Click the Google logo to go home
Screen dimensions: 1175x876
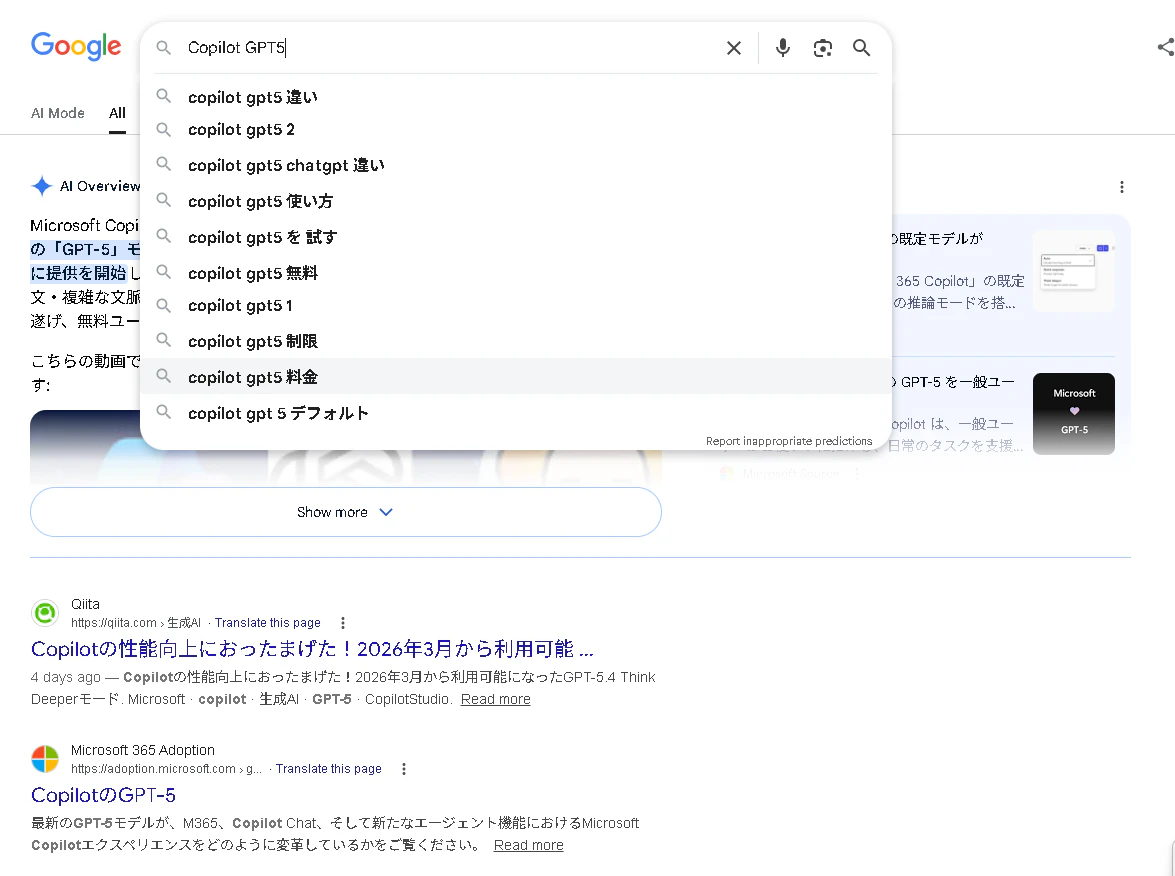coord(76,46)
